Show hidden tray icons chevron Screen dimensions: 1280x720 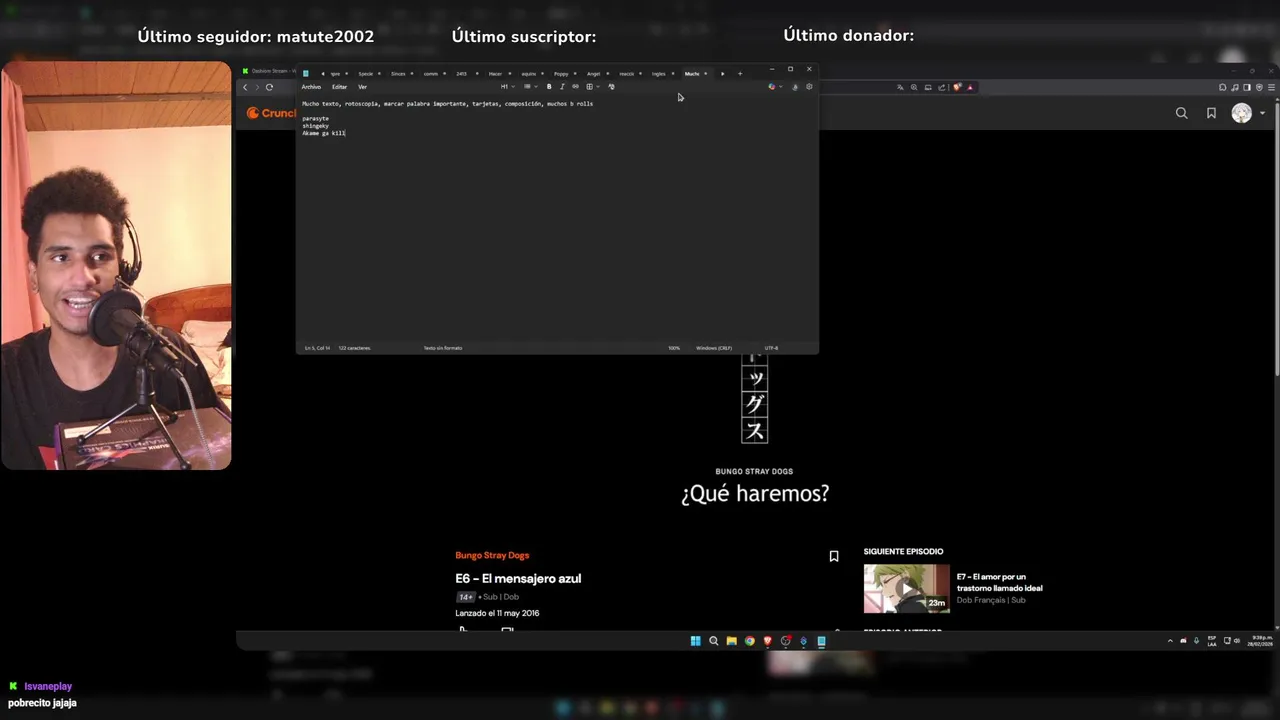pyautogui.click(x=1170, y=641)
